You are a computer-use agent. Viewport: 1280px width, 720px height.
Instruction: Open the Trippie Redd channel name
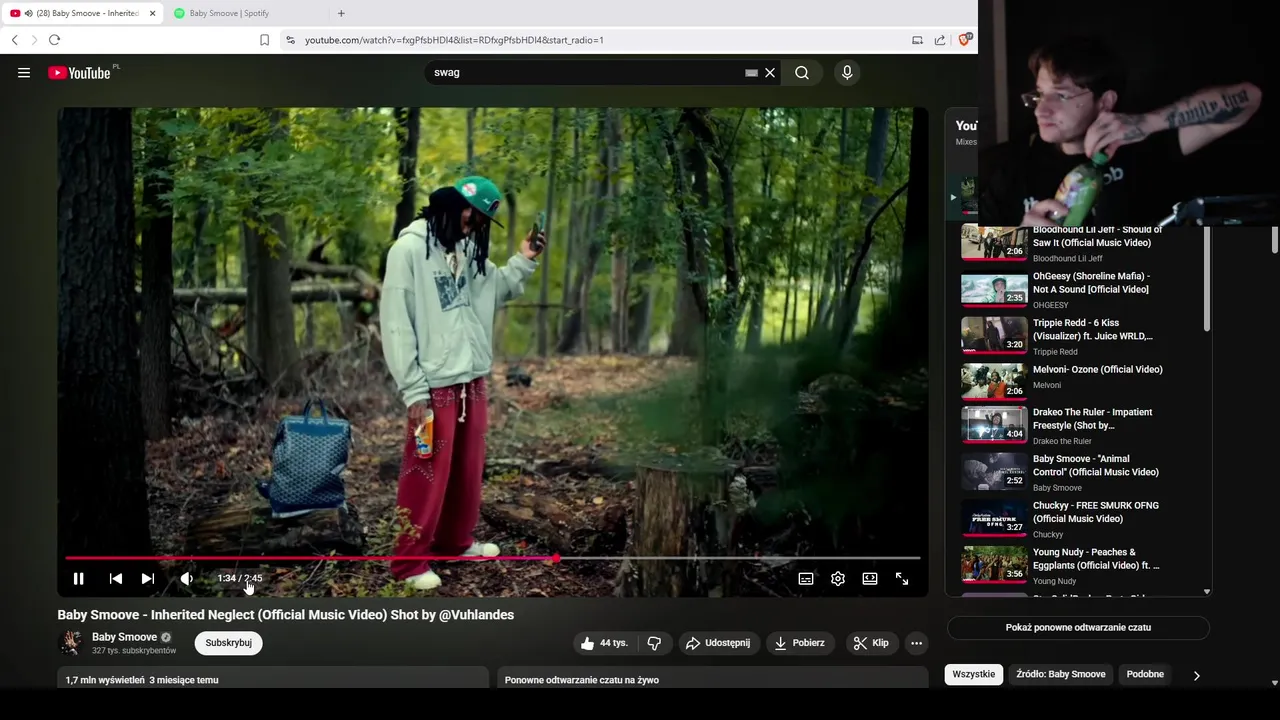[1055, 352]
